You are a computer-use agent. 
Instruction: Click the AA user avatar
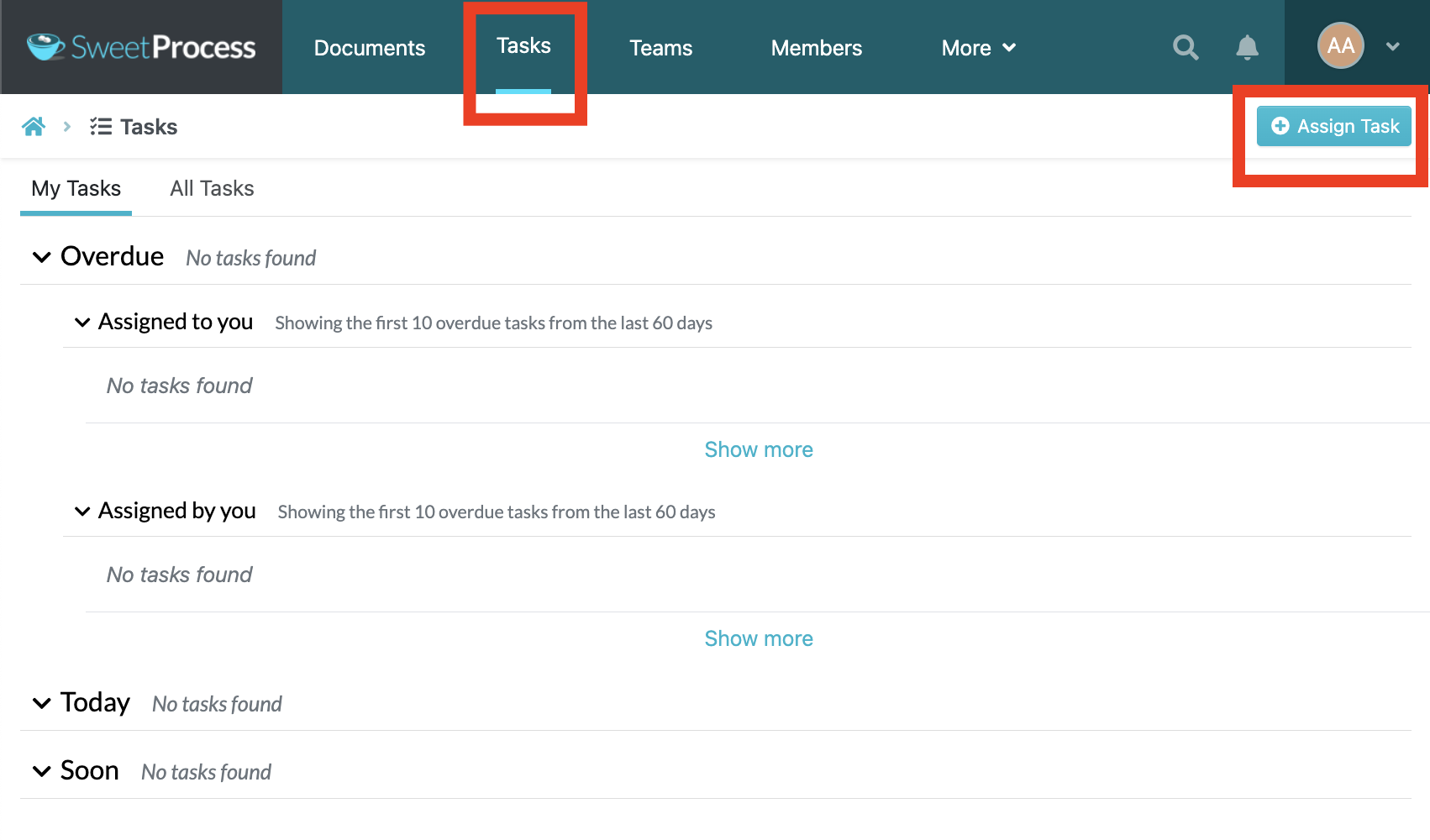coord(1340,46)
